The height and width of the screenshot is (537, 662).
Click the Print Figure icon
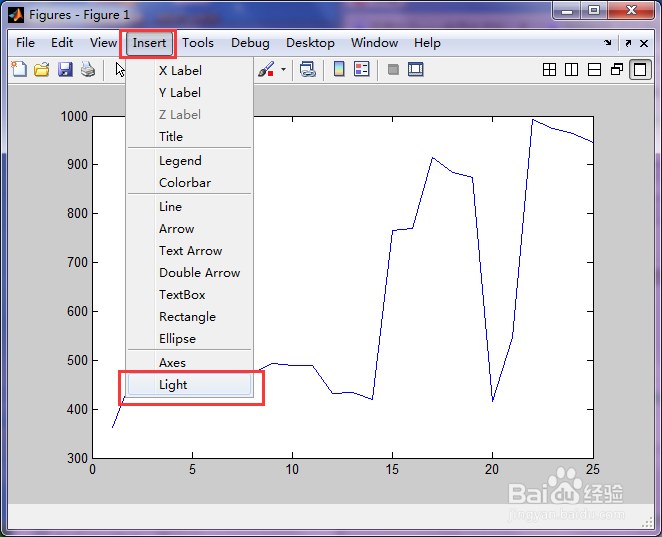(88, 69)
